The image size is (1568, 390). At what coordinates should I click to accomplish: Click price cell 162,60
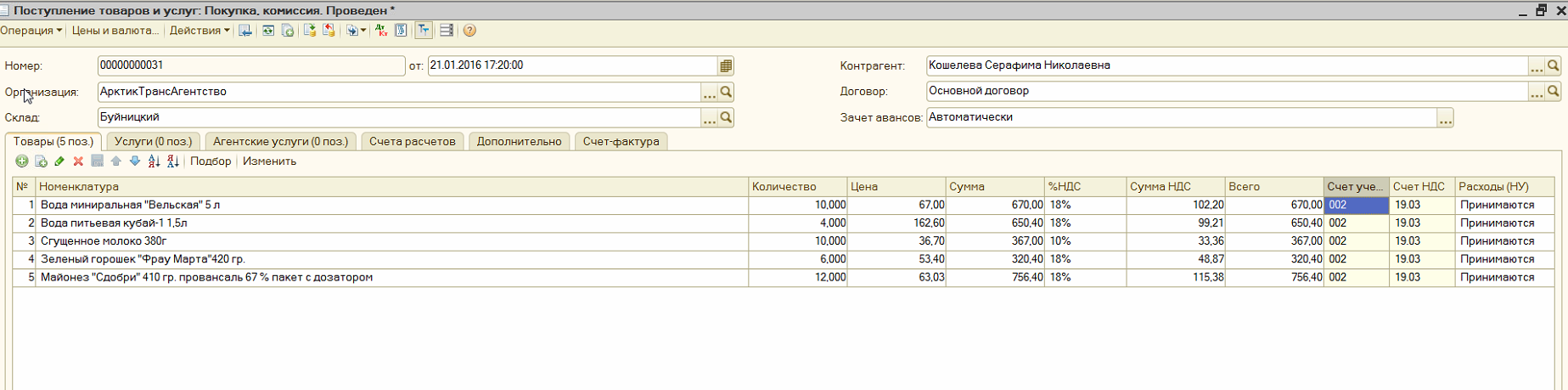click(x=896, y=223)
